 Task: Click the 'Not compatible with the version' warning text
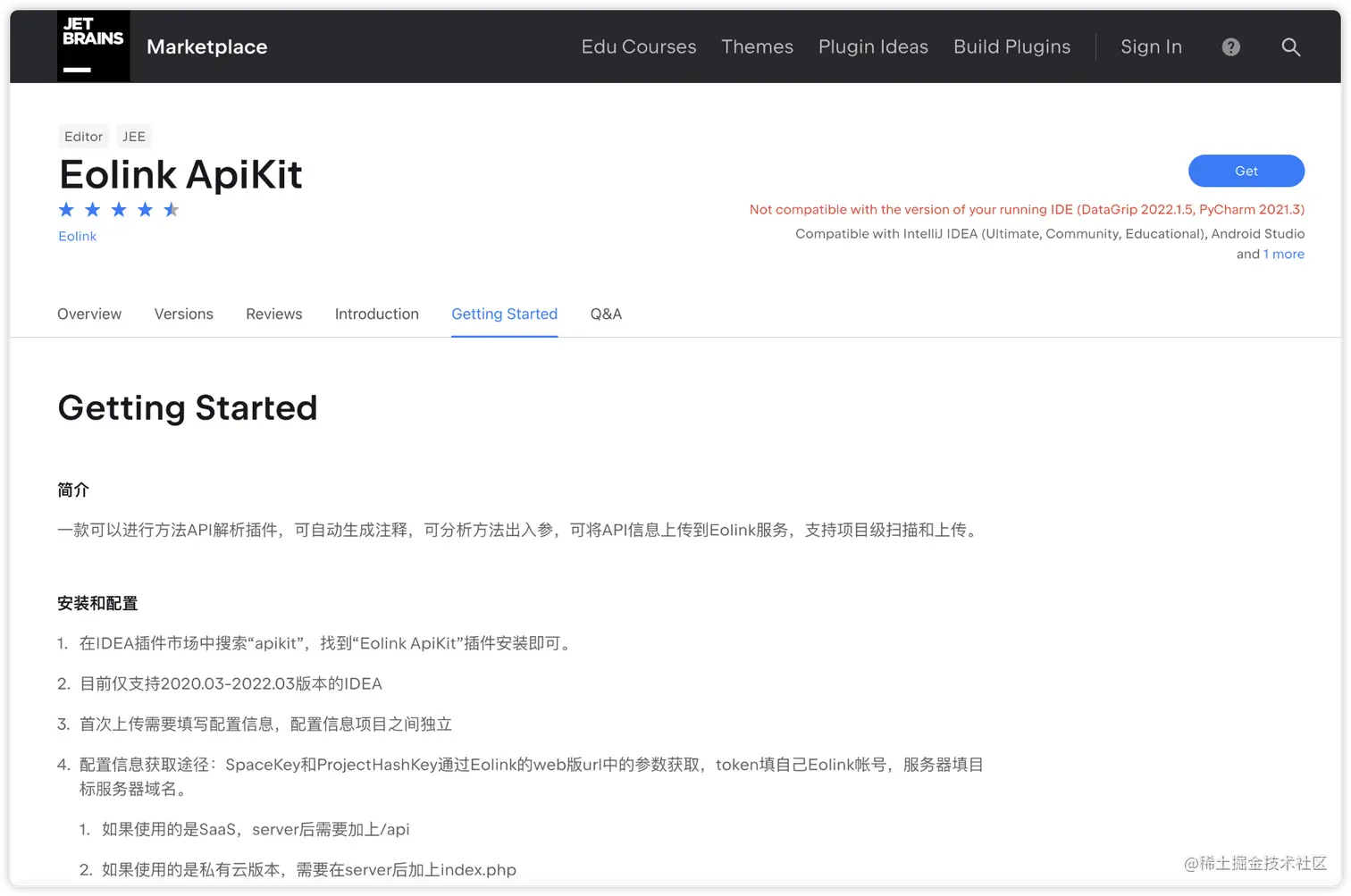(x=1027, y=209)
